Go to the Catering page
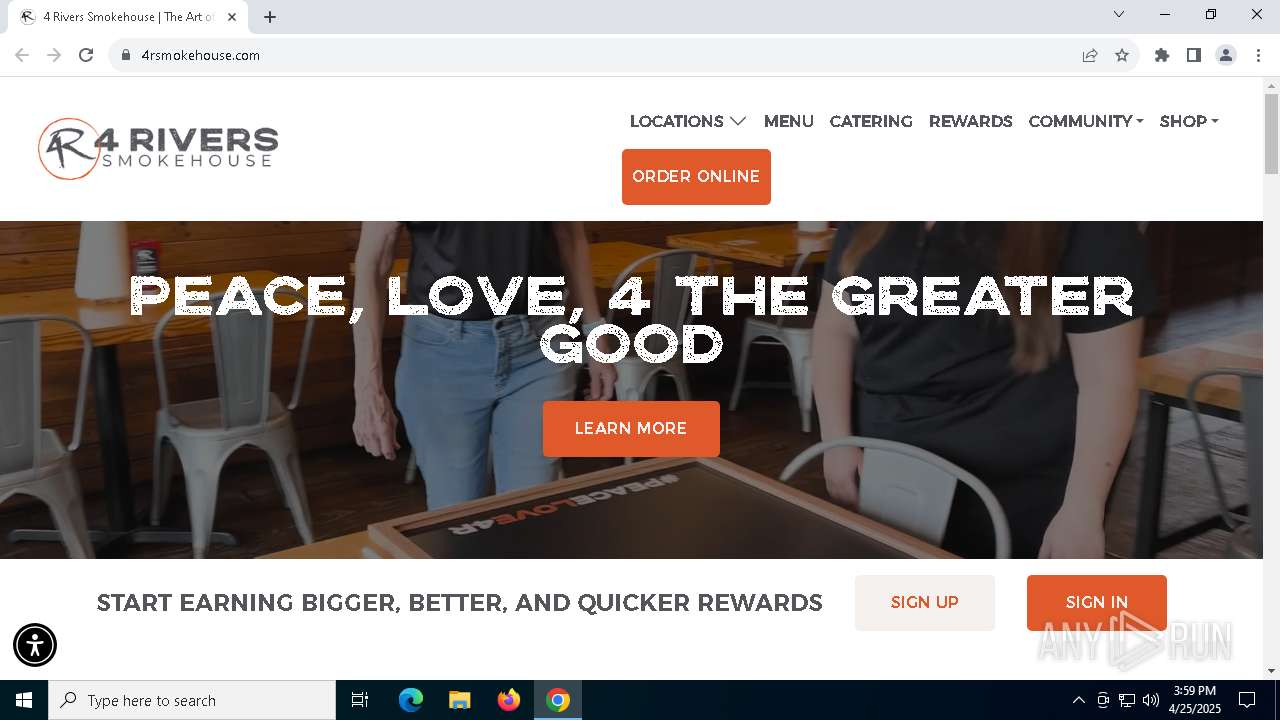 871,121
